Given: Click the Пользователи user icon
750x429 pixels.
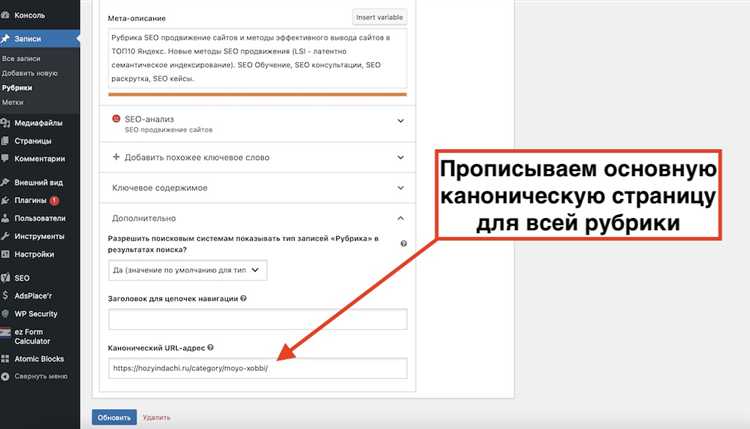Looking at the screenshot, I should coord(5,219).
